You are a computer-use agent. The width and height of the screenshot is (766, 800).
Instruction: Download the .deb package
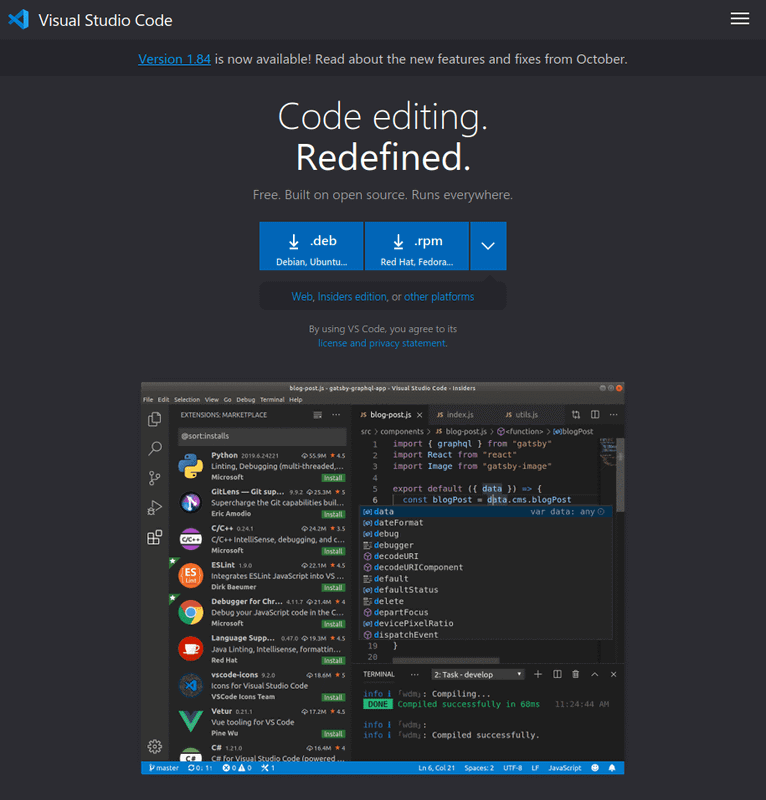point(311,246)
